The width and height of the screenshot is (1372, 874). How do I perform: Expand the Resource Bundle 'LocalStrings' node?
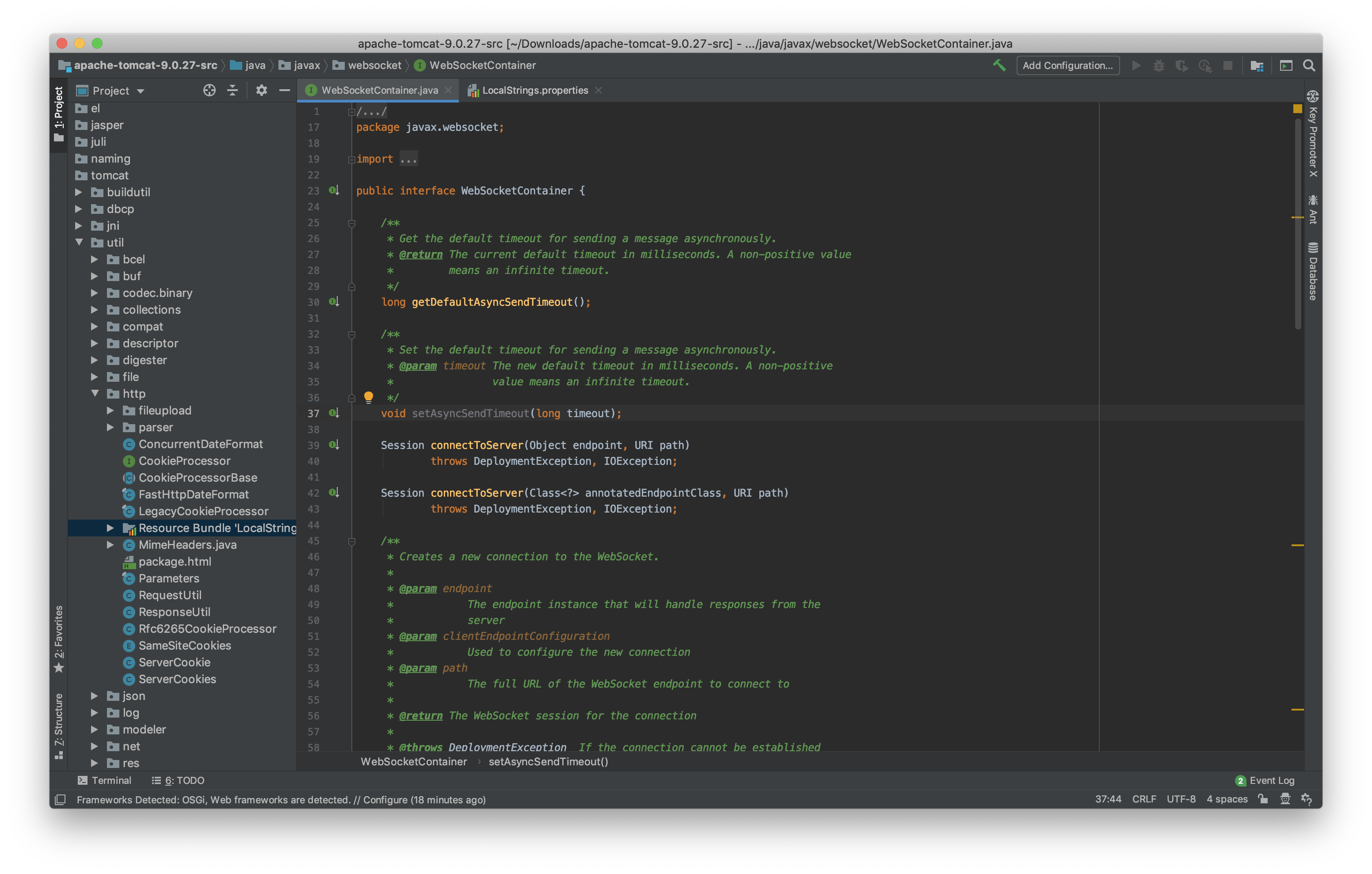[x=111, y=528]
